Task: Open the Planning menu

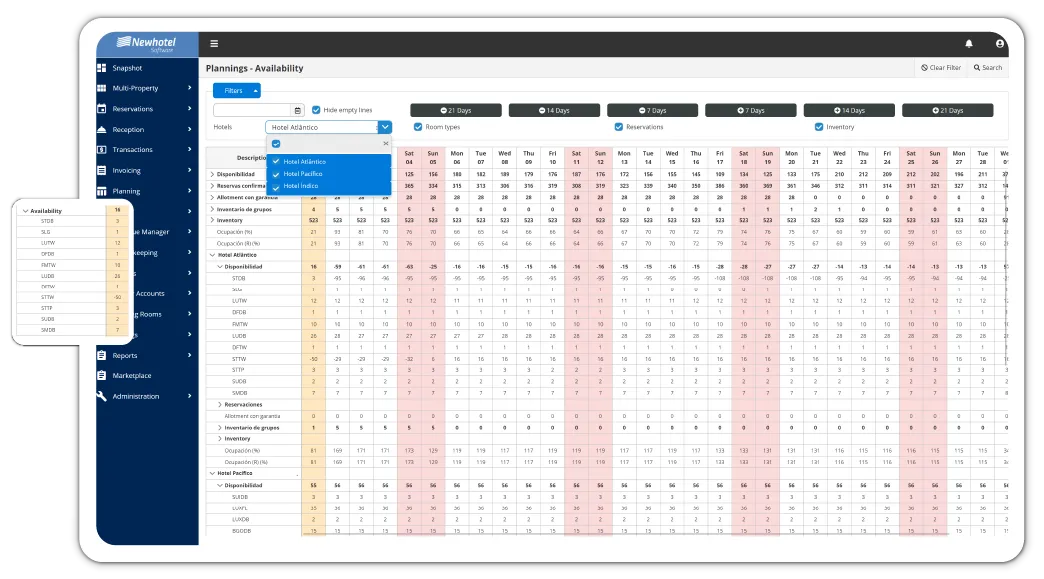Action: click(x=145, y=191)
